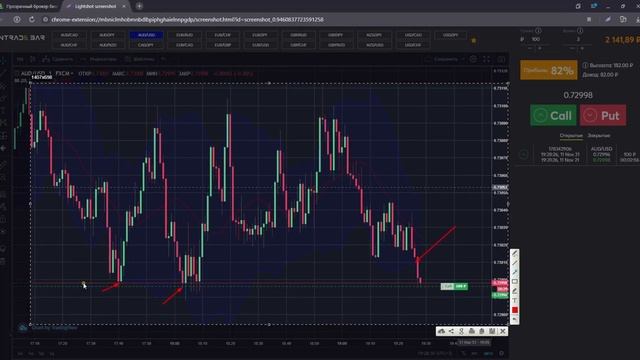Click the green Call button

coord(553,116)
